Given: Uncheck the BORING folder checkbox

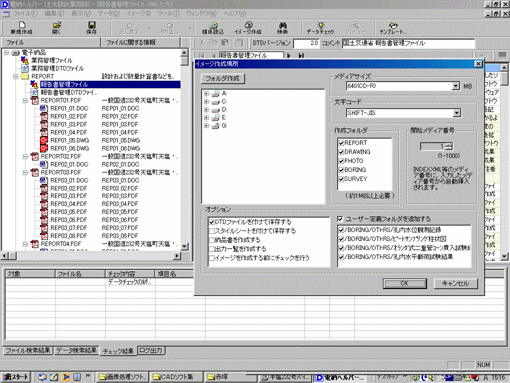Looking at the screenshot, I should [341, 170].
